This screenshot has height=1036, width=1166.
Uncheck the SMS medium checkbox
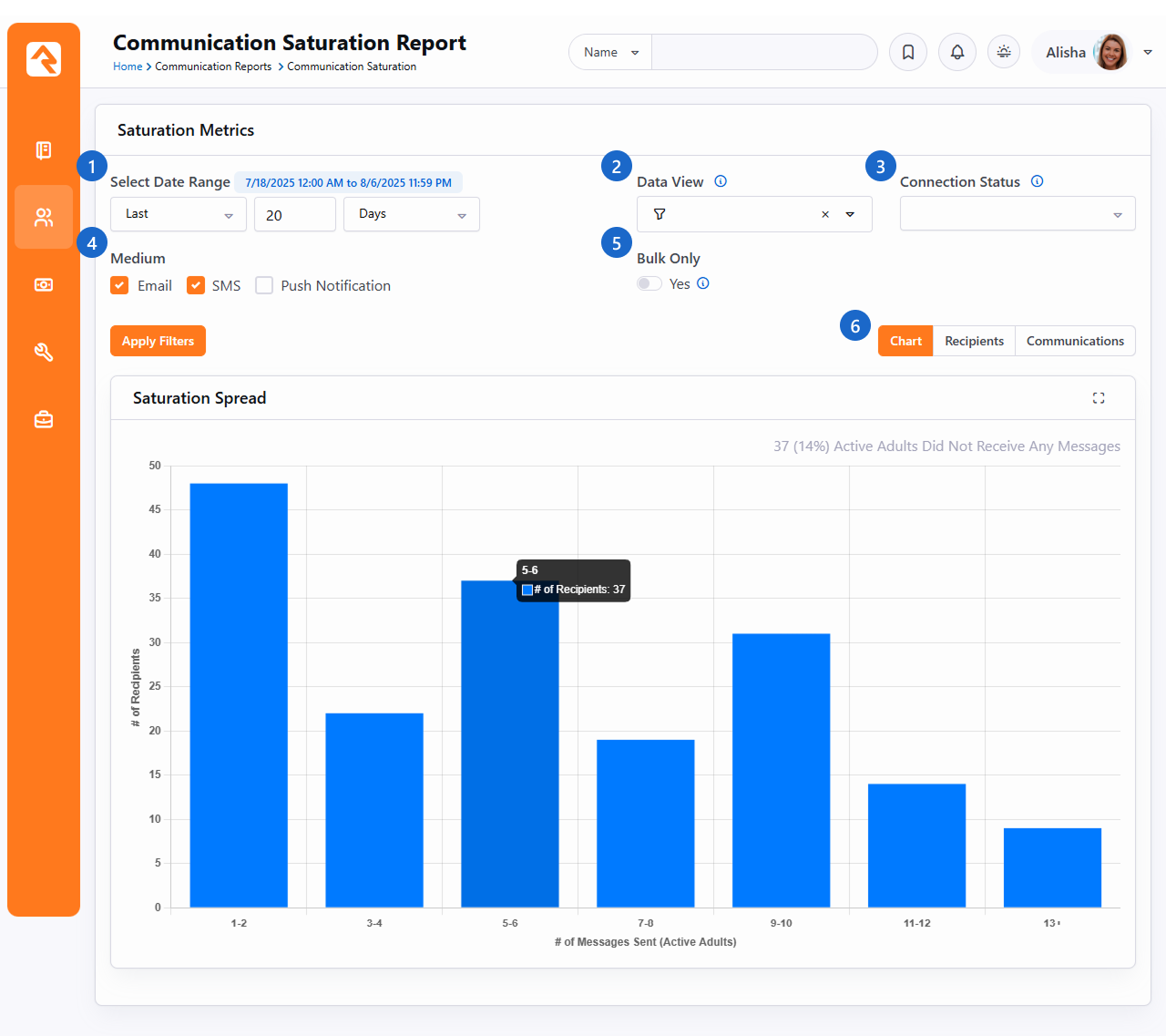[x=196, y=285]
